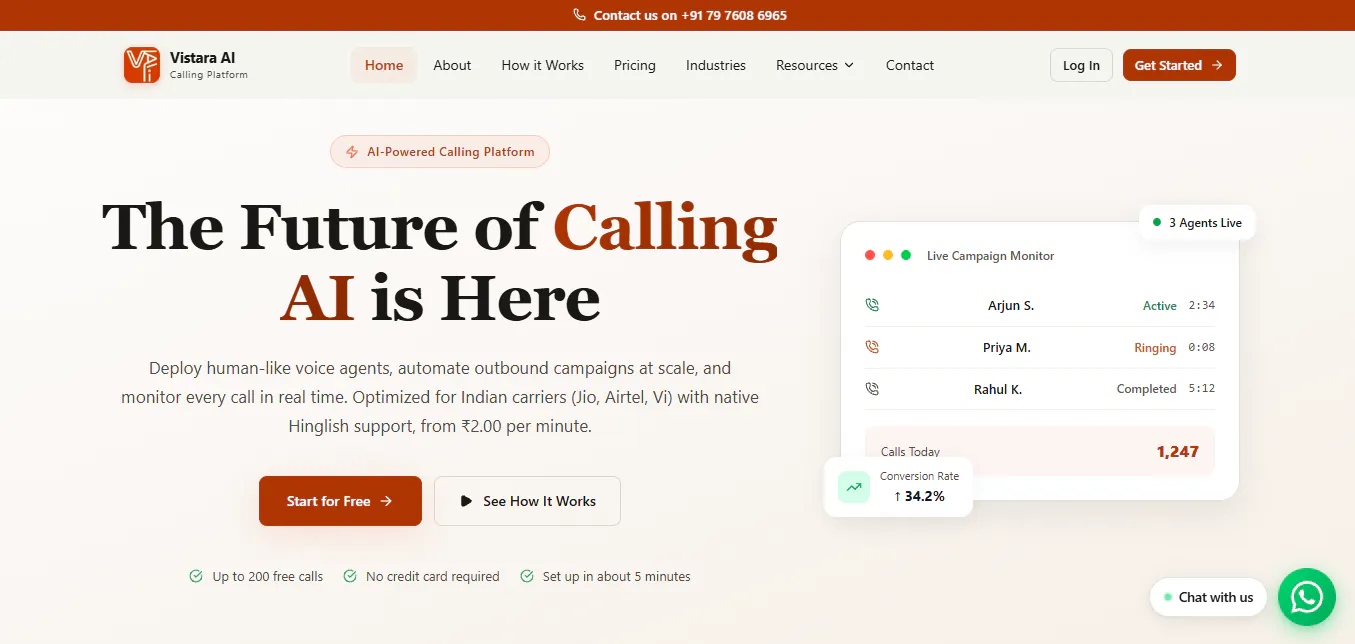Click the green window dot in Live Campaign Monitor
The height and width of the screenshot is (644, 1355).
pyautogui.click(x=906, y=255)
